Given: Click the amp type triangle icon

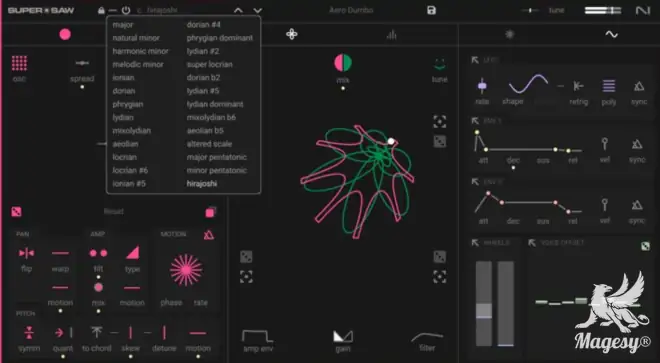Looking at the screenshot, I should pyautogui.click(x=133, y=253).
